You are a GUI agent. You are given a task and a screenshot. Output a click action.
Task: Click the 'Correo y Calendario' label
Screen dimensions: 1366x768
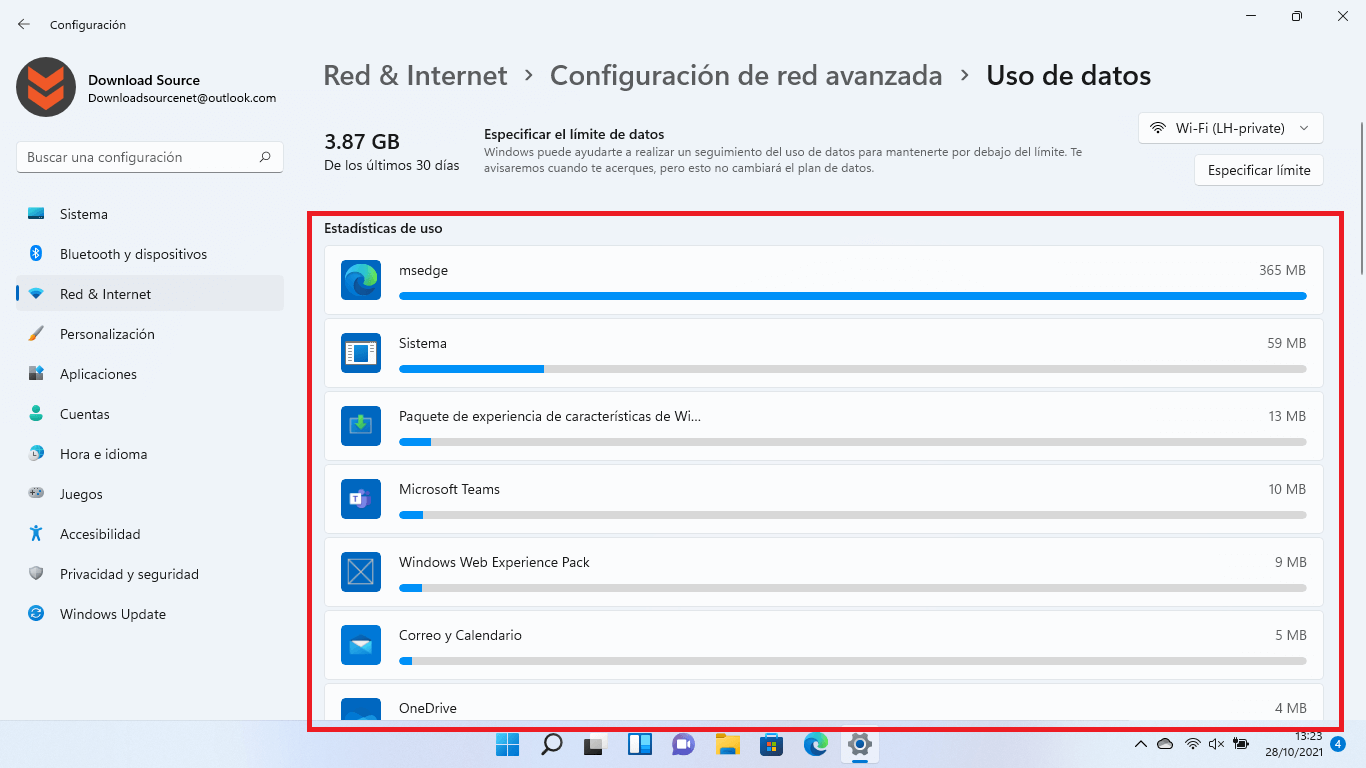pyautogui.click(x=460, y=635)
